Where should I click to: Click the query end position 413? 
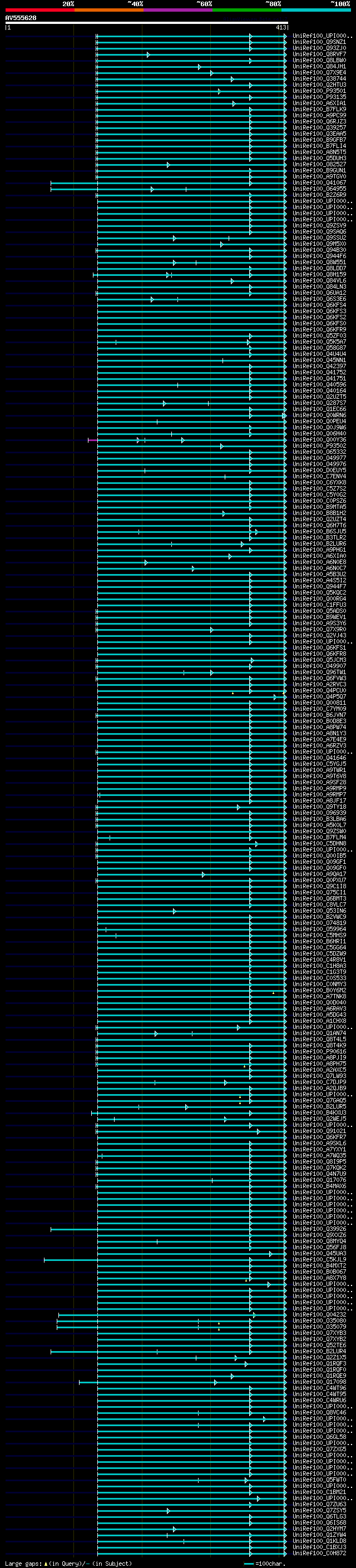click(280, 27)
